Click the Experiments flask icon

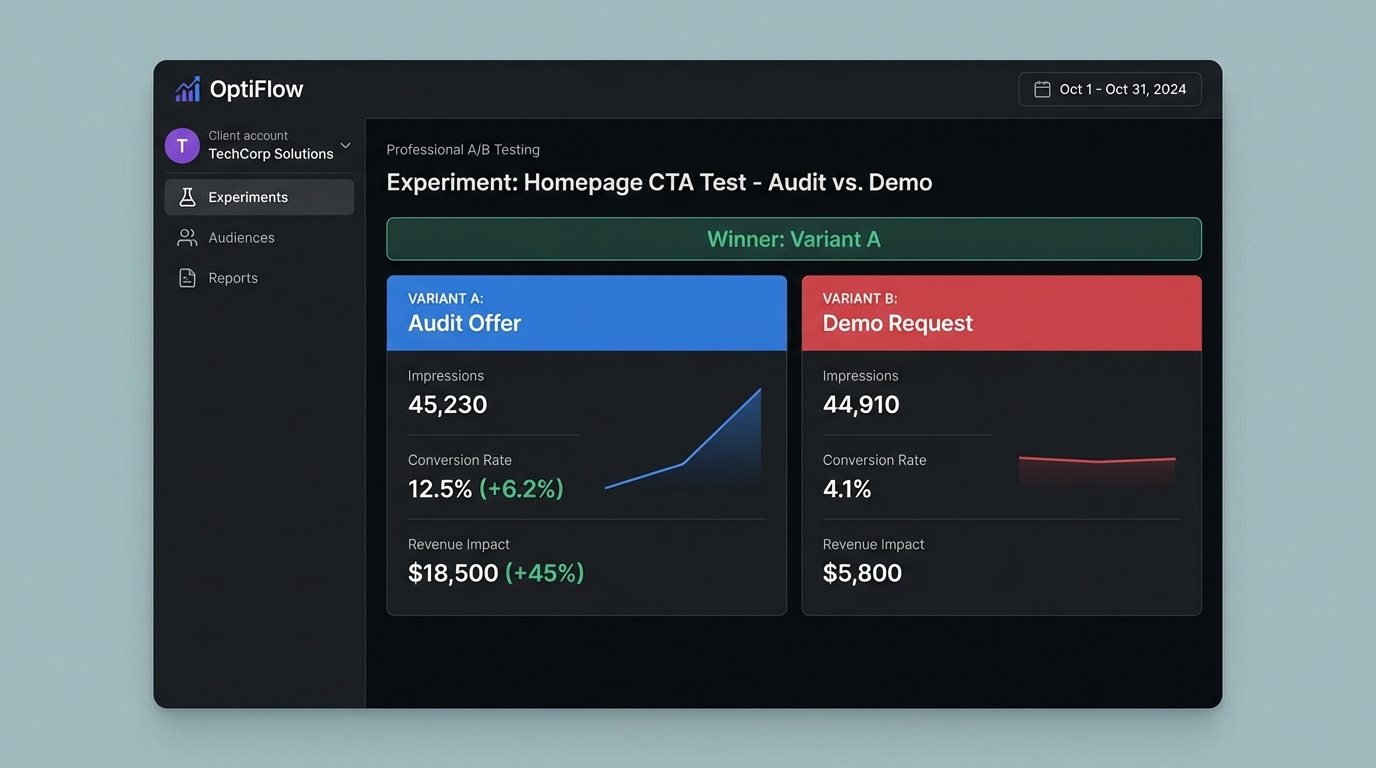(x=187, y=197)
